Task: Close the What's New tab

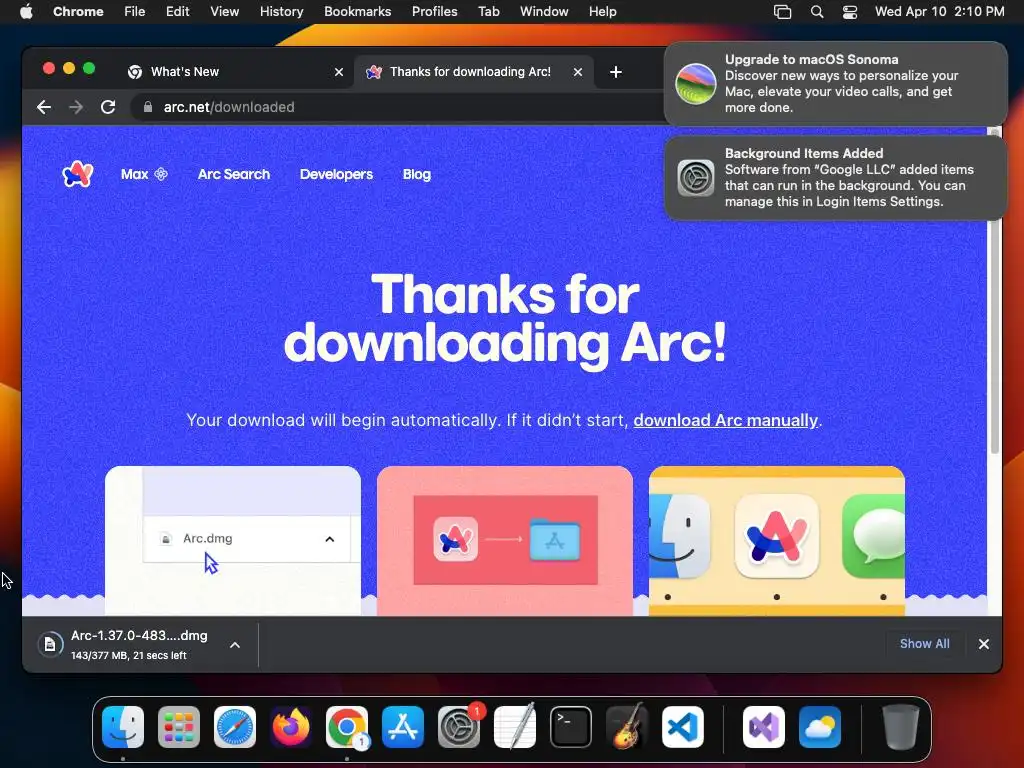Action: click(338, 72)
